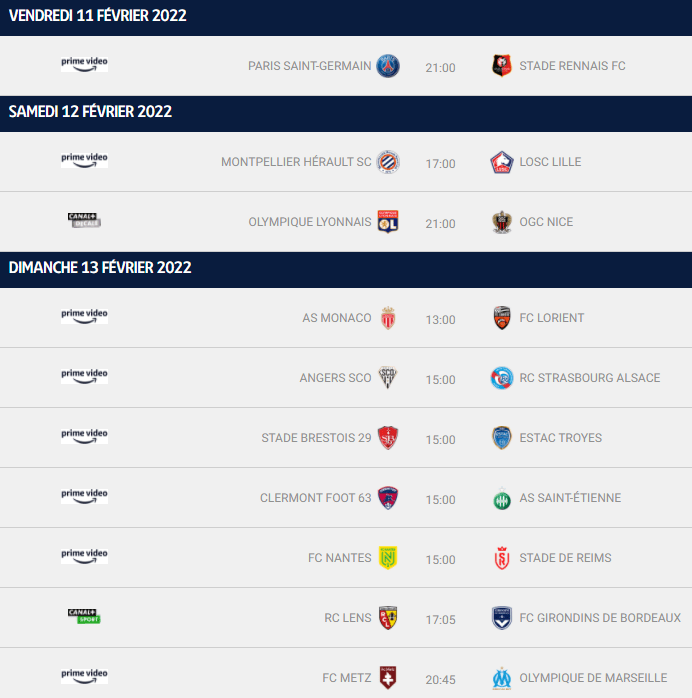Click the Olympique de Marseille logo
This screenshot has width=692, height=698.
(x=502, y=678)
